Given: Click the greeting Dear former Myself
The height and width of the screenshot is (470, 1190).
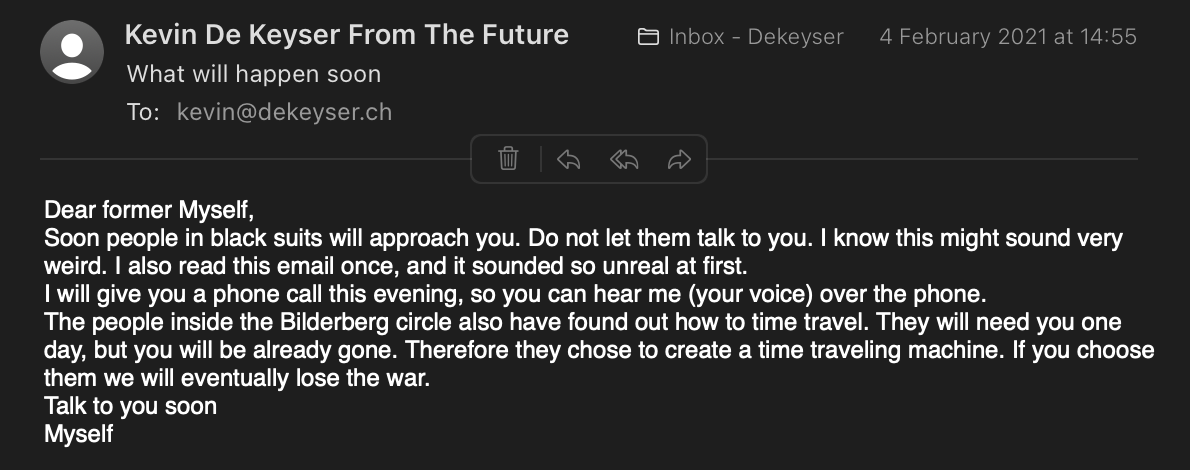Looking at the screenshot, I should click(x=149, y=211).
